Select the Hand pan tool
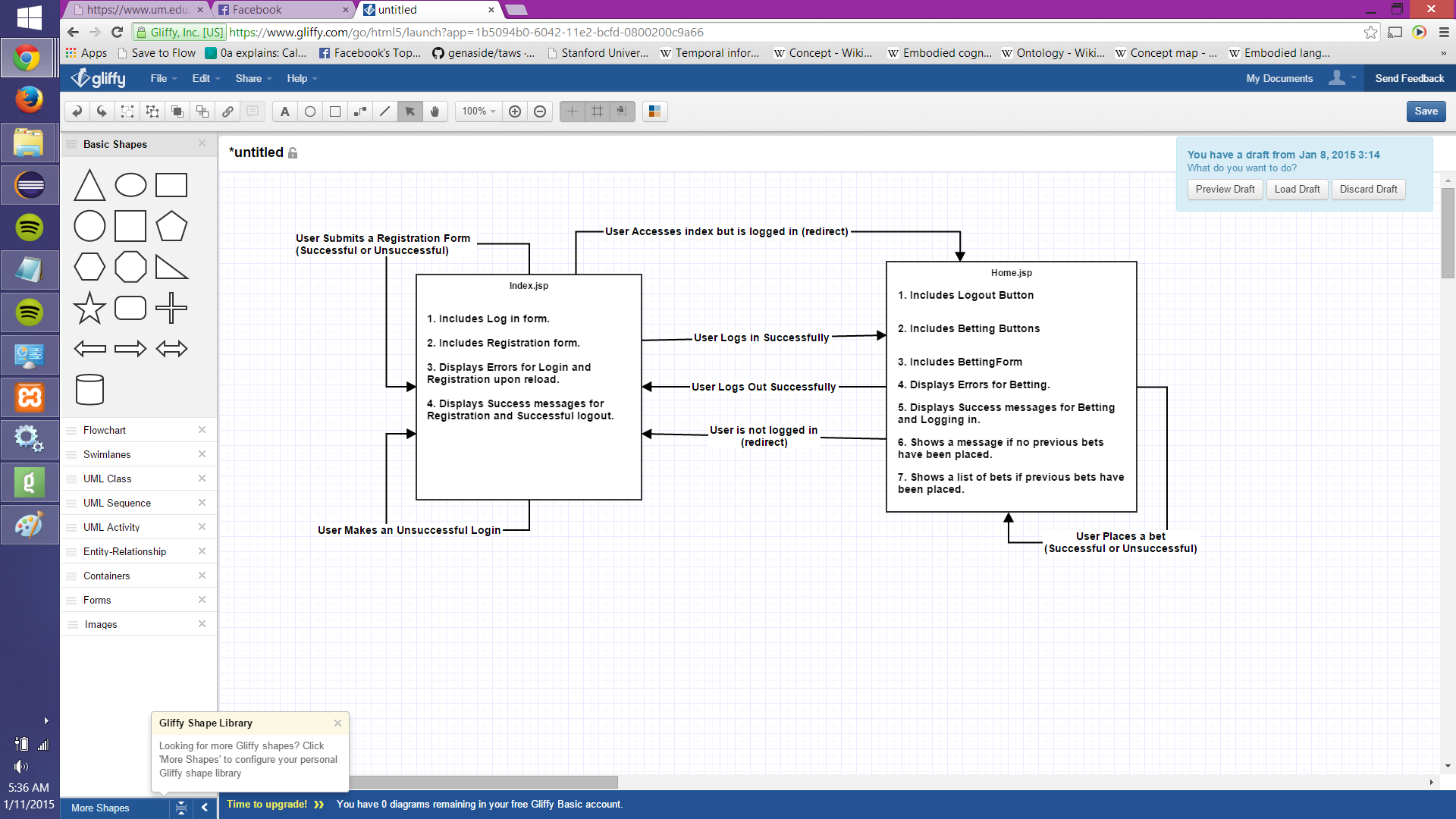Image resolution: width=1456 pixels, height=819 pixels. 435,111
